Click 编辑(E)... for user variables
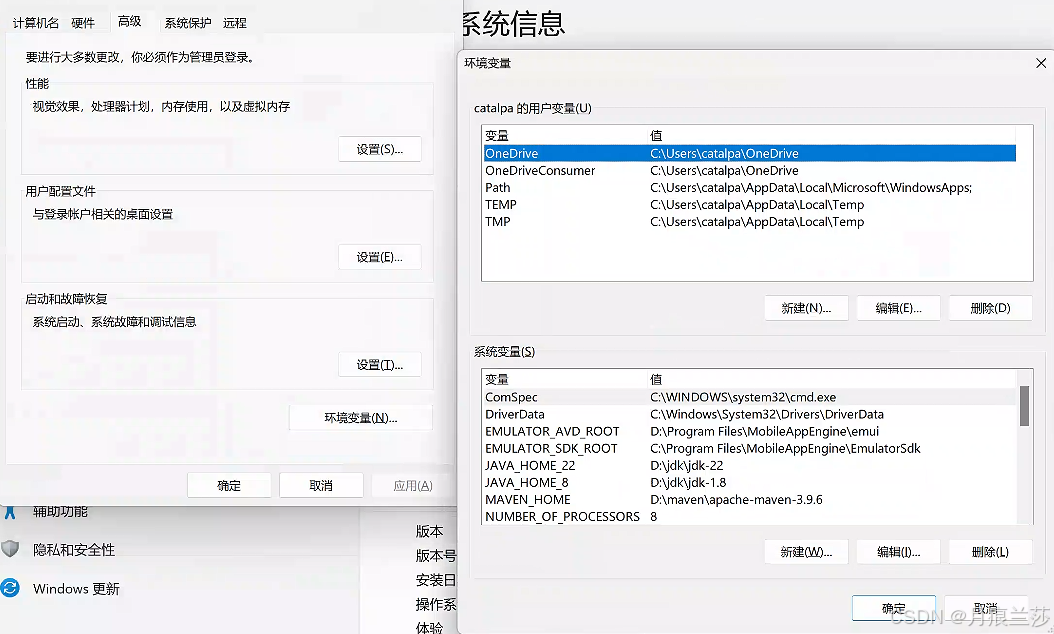This screenshot has width=1054, height=634. pyautogui.click(x=898, y=308)
